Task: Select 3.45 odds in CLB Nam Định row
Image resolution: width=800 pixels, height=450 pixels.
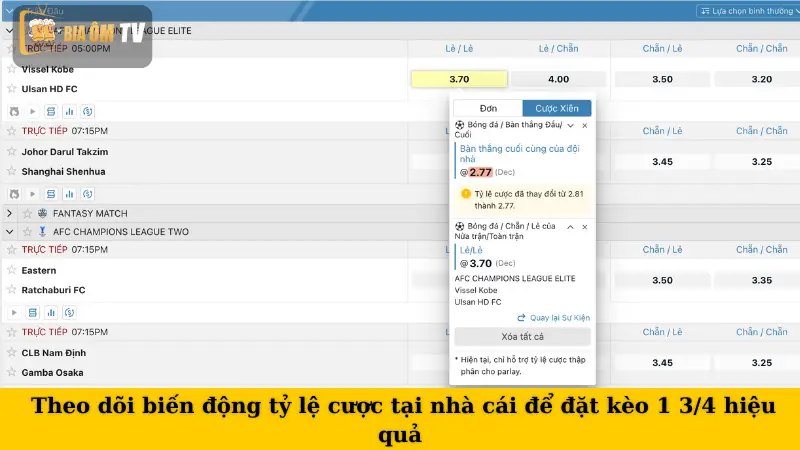Action: pos(662,363)
